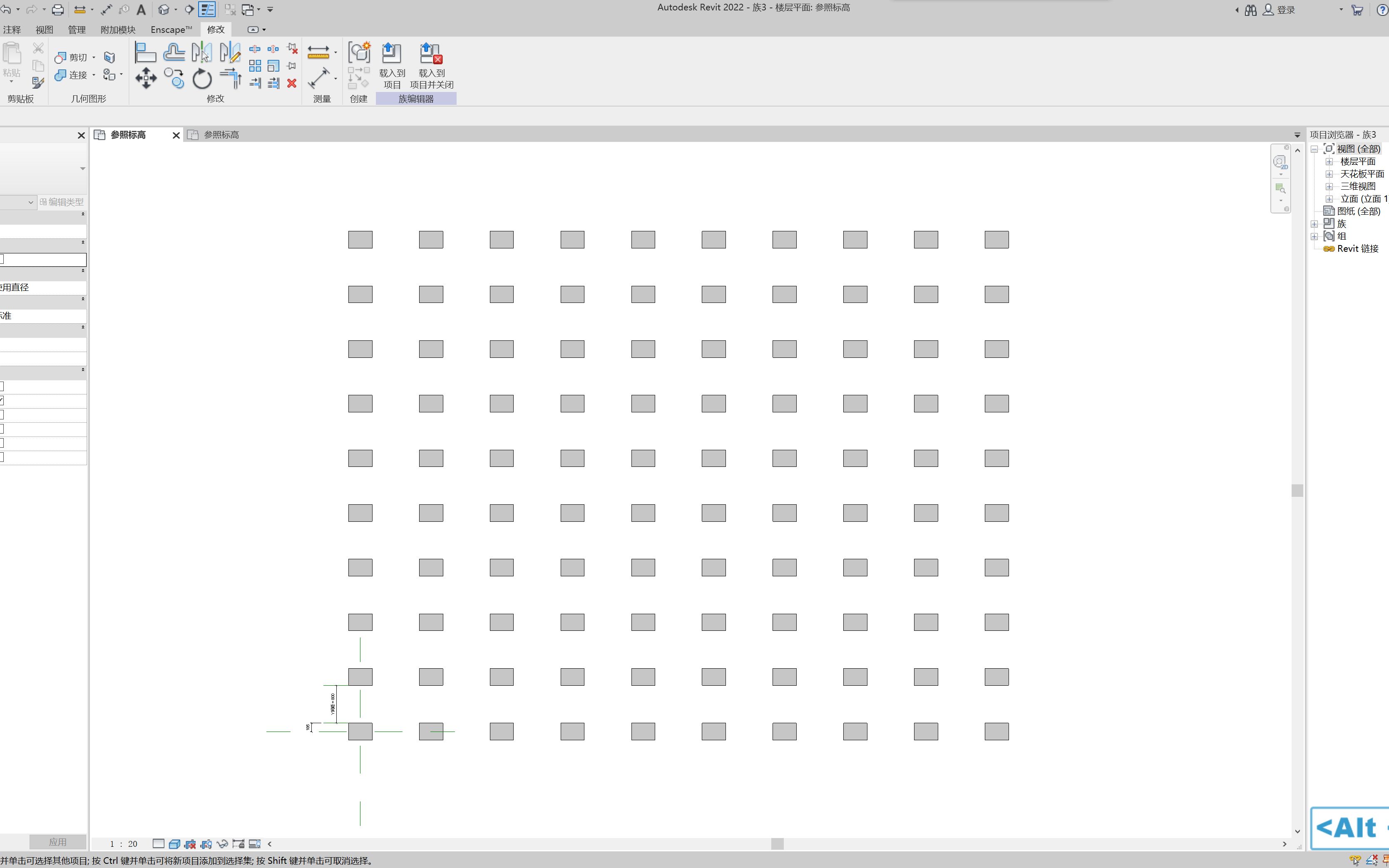Screen dimensions: 1389x868
Task: Open the 剪切 dropdown arrow
Action: pos(94,57)
